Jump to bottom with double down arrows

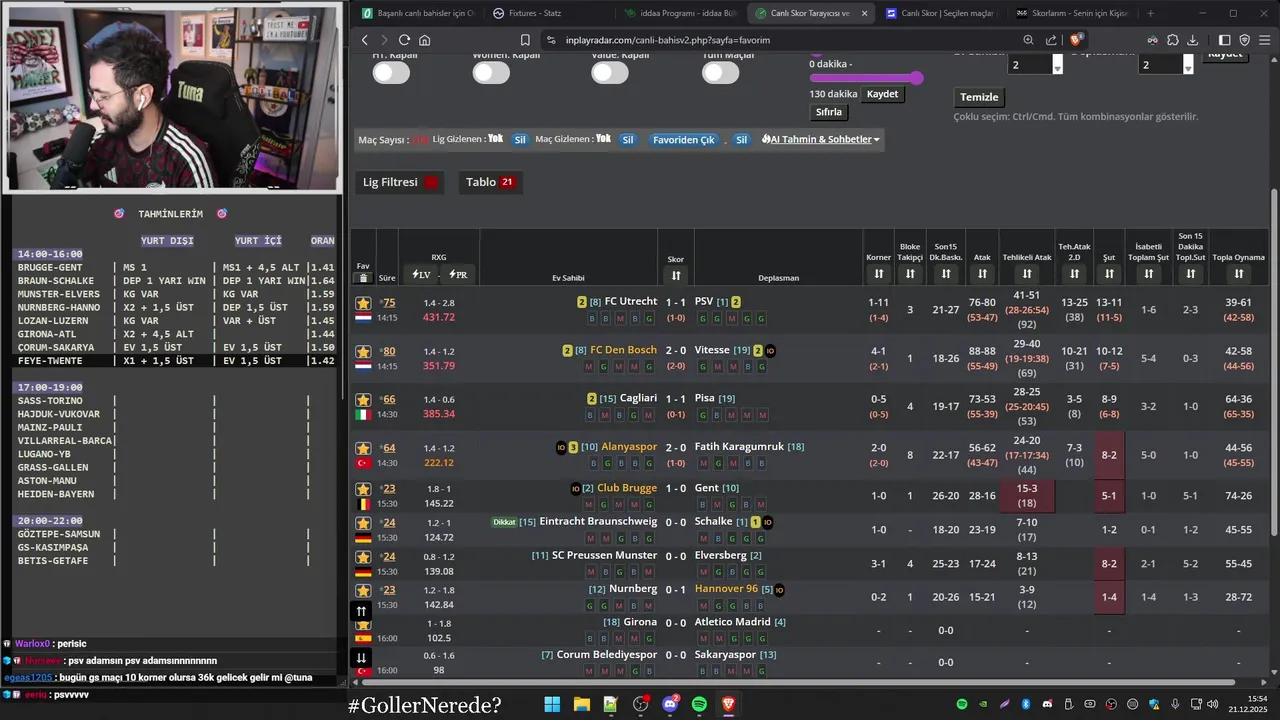[x=362, y=657]
